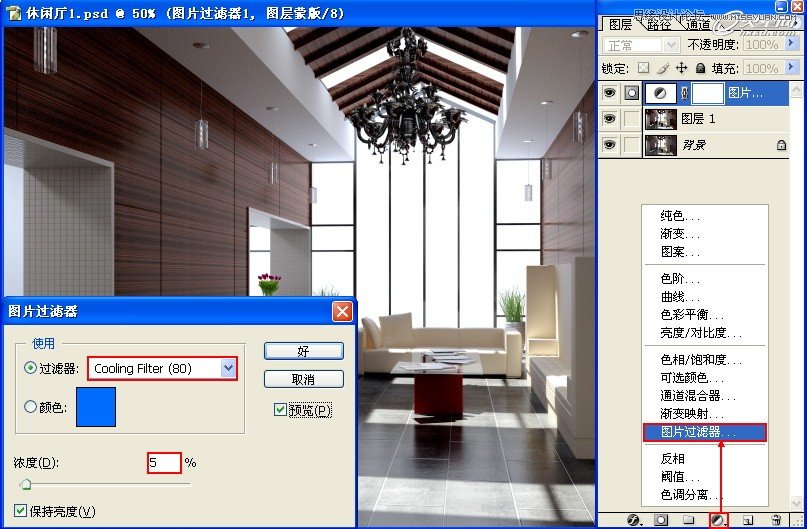The height and width of the screenshot is (529, 807).
Task: Click the white layer mask thumbnail
Action: [708, 93]
